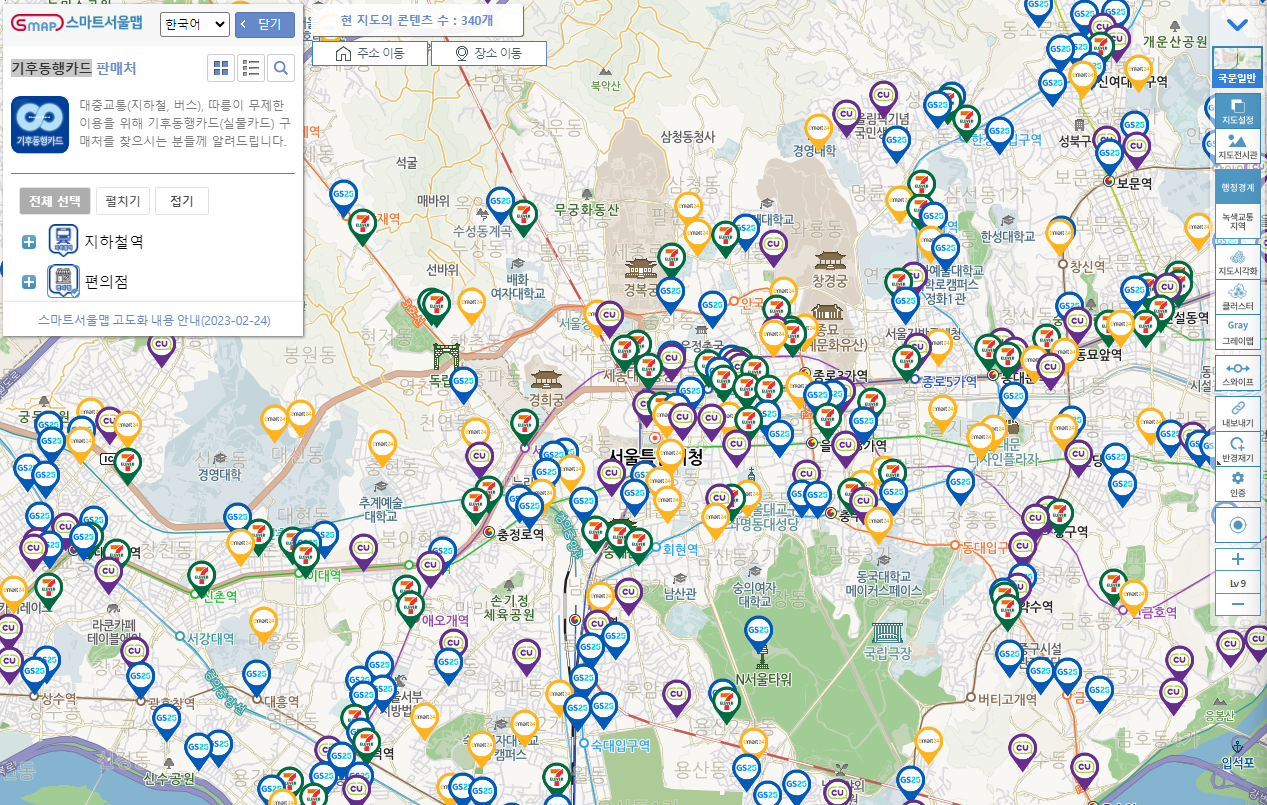Zoom out with the minus button
Screen dimensions: 1267x805
1238,604
